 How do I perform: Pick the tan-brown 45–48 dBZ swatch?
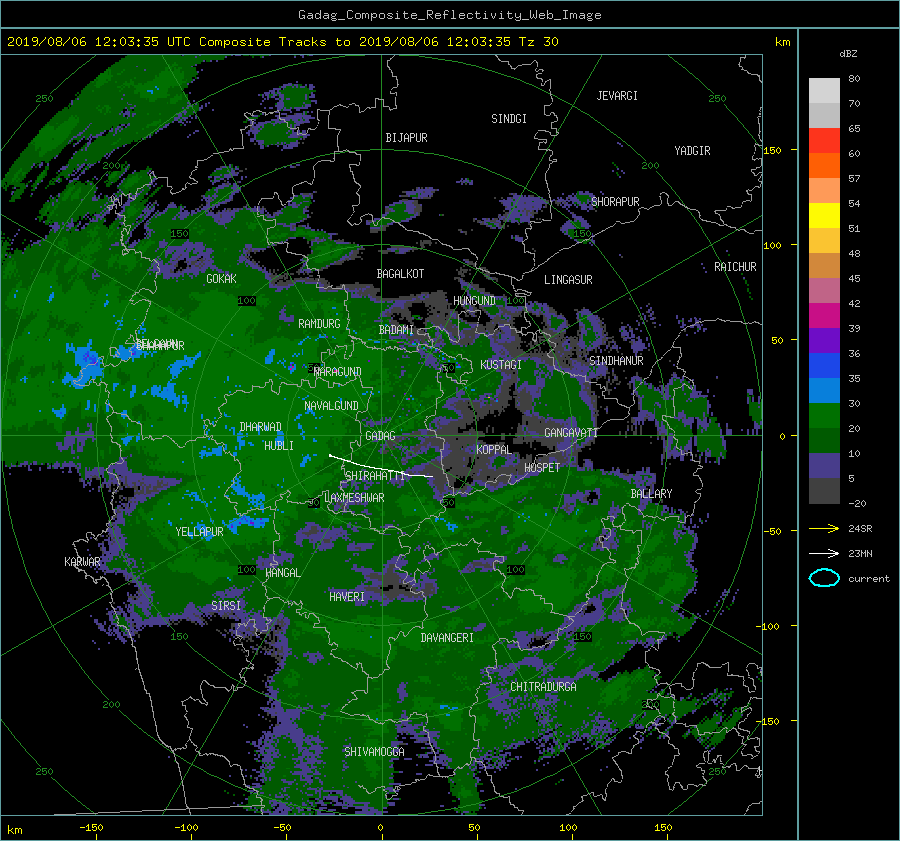point(824,266)
